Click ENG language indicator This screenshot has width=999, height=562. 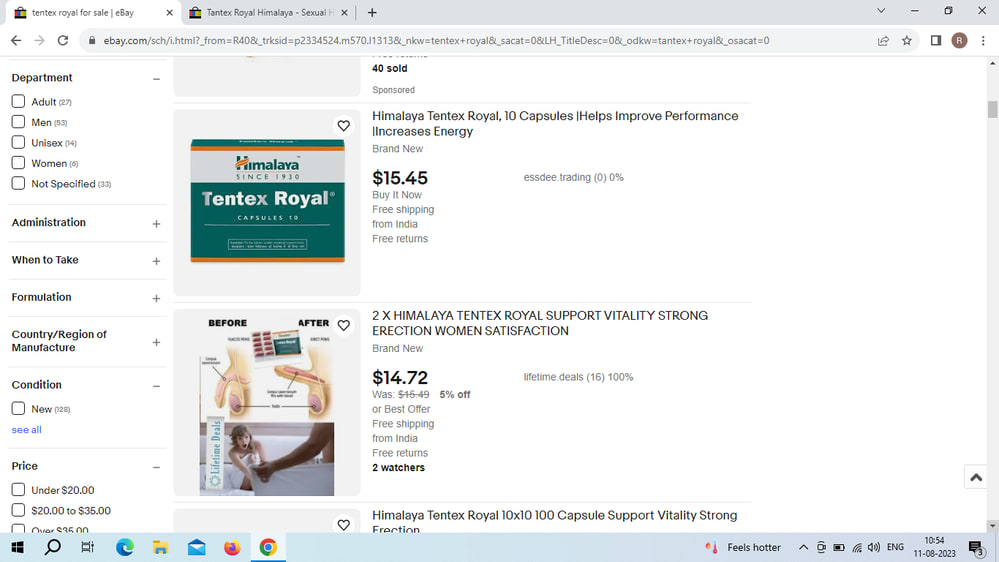[895, 547]
